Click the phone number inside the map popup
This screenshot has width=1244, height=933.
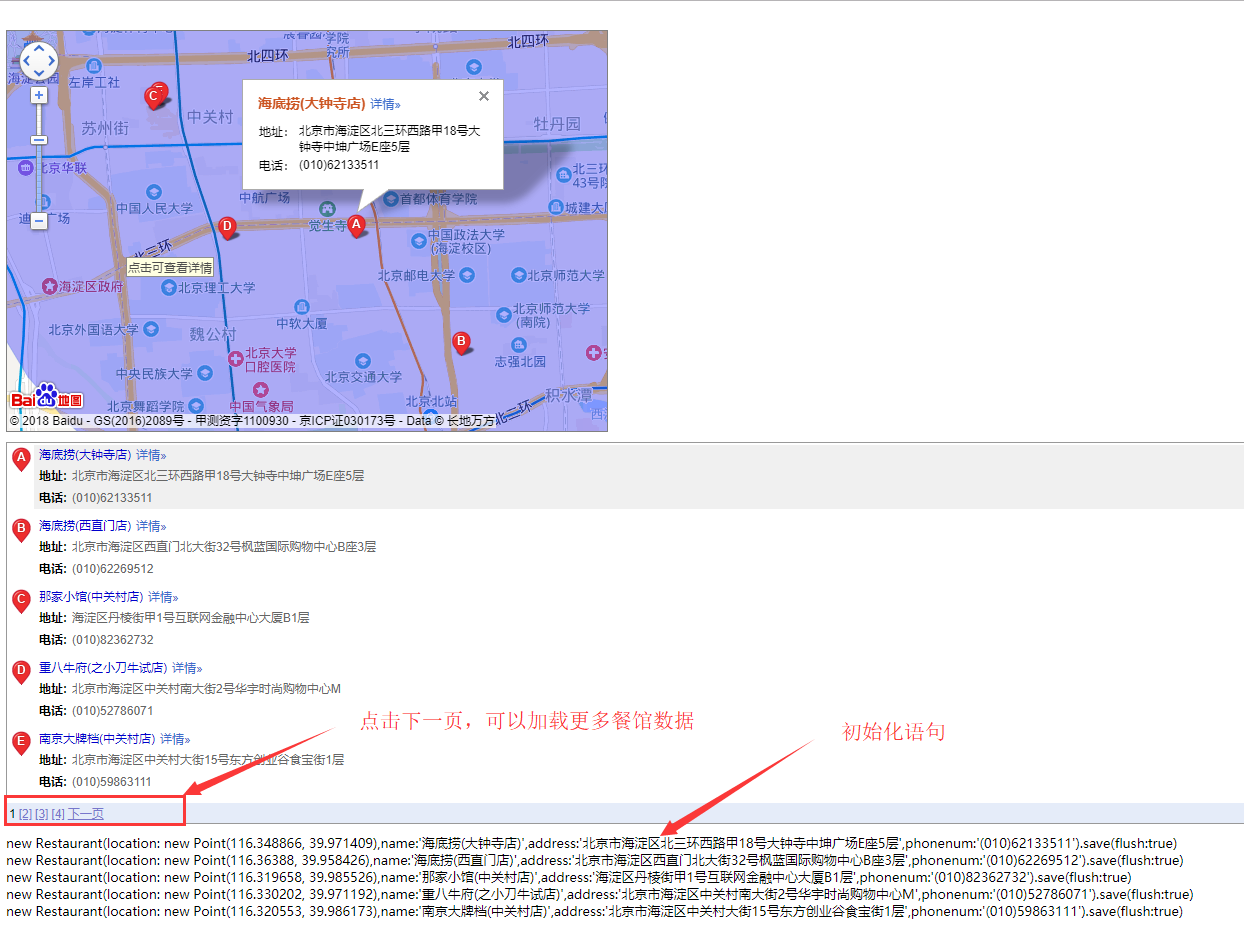tap(339, 166)
